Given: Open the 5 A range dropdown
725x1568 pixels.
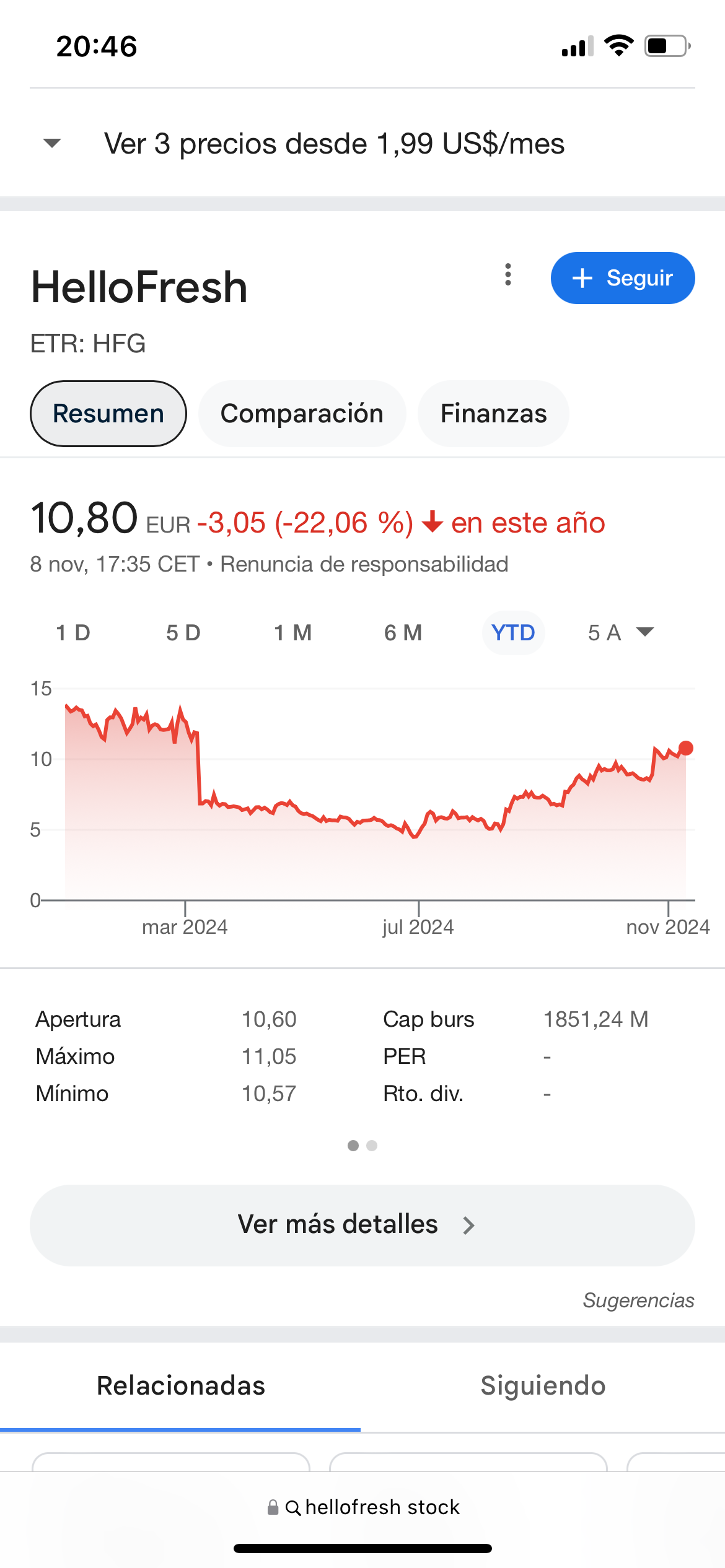Looking at the screenshot, I should coord(621,633).
